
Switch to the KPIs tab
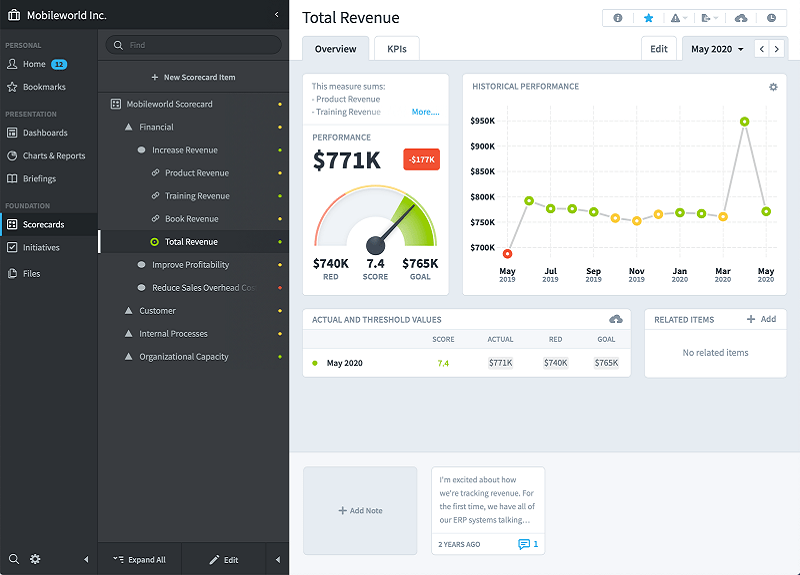click(x=397, y=49)
